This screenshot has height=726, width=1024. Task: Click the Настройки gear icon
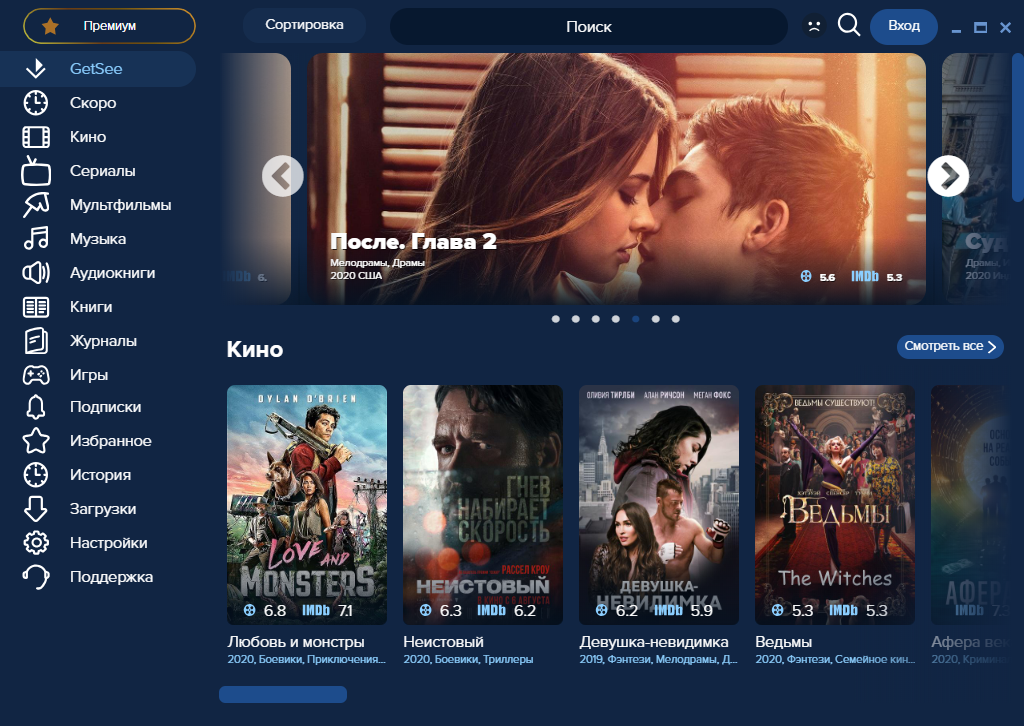(x=36, y=543)
